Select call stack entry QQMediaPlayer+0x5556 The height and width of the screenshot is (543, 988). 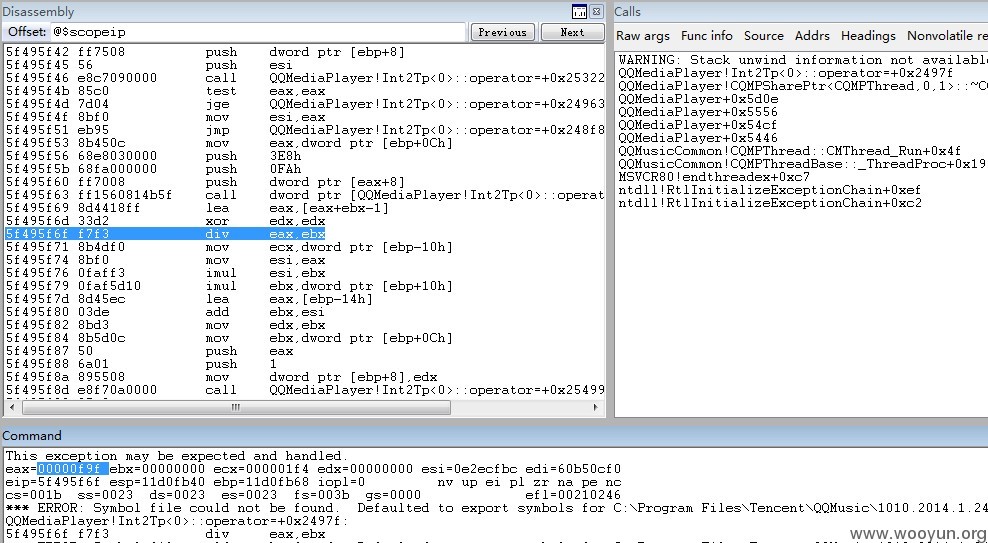(698, 112)
